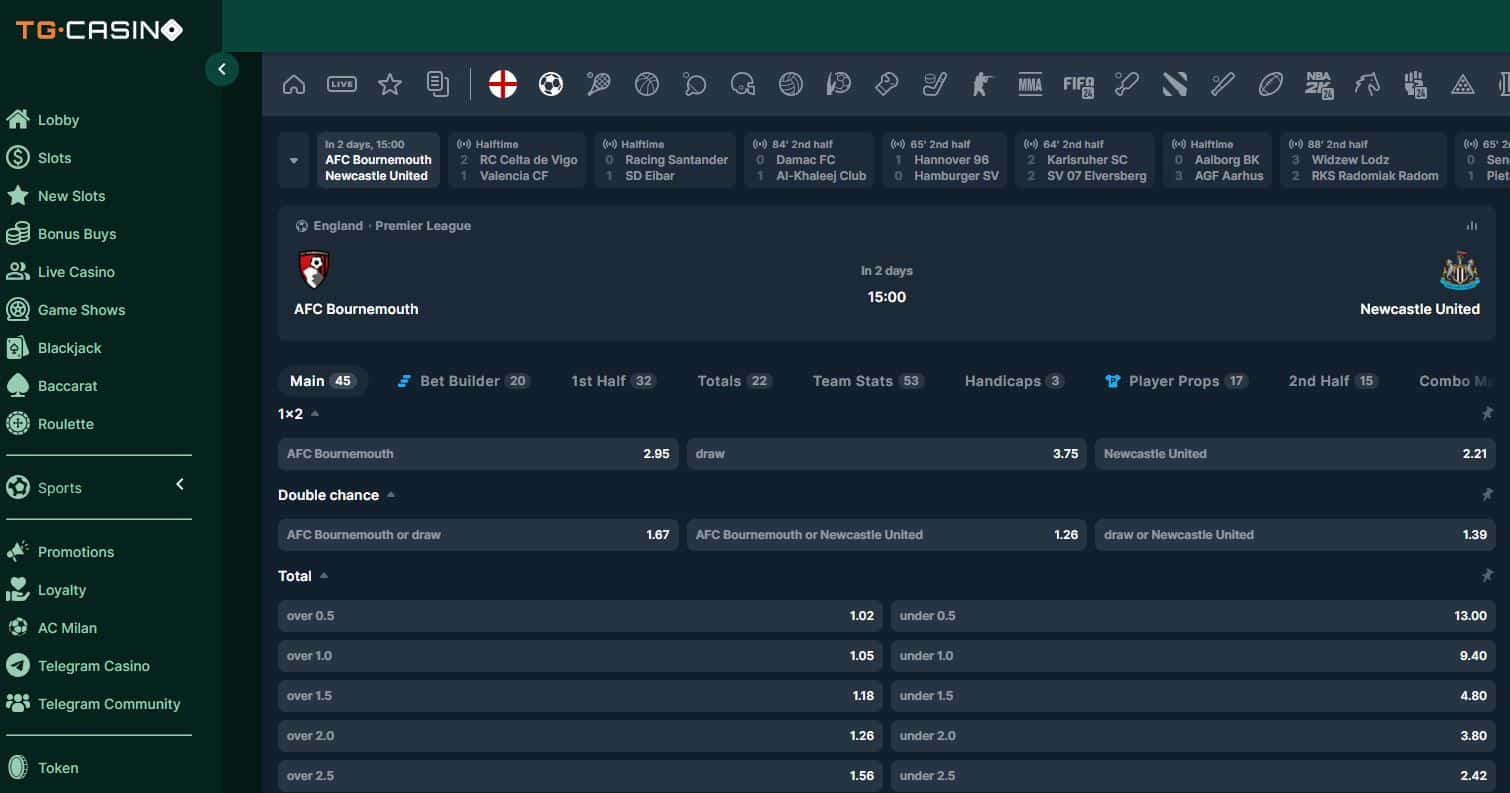This screenshot has width=1510, height=793.
Task: Select the boxing glove icon
Action: [887, 85]
